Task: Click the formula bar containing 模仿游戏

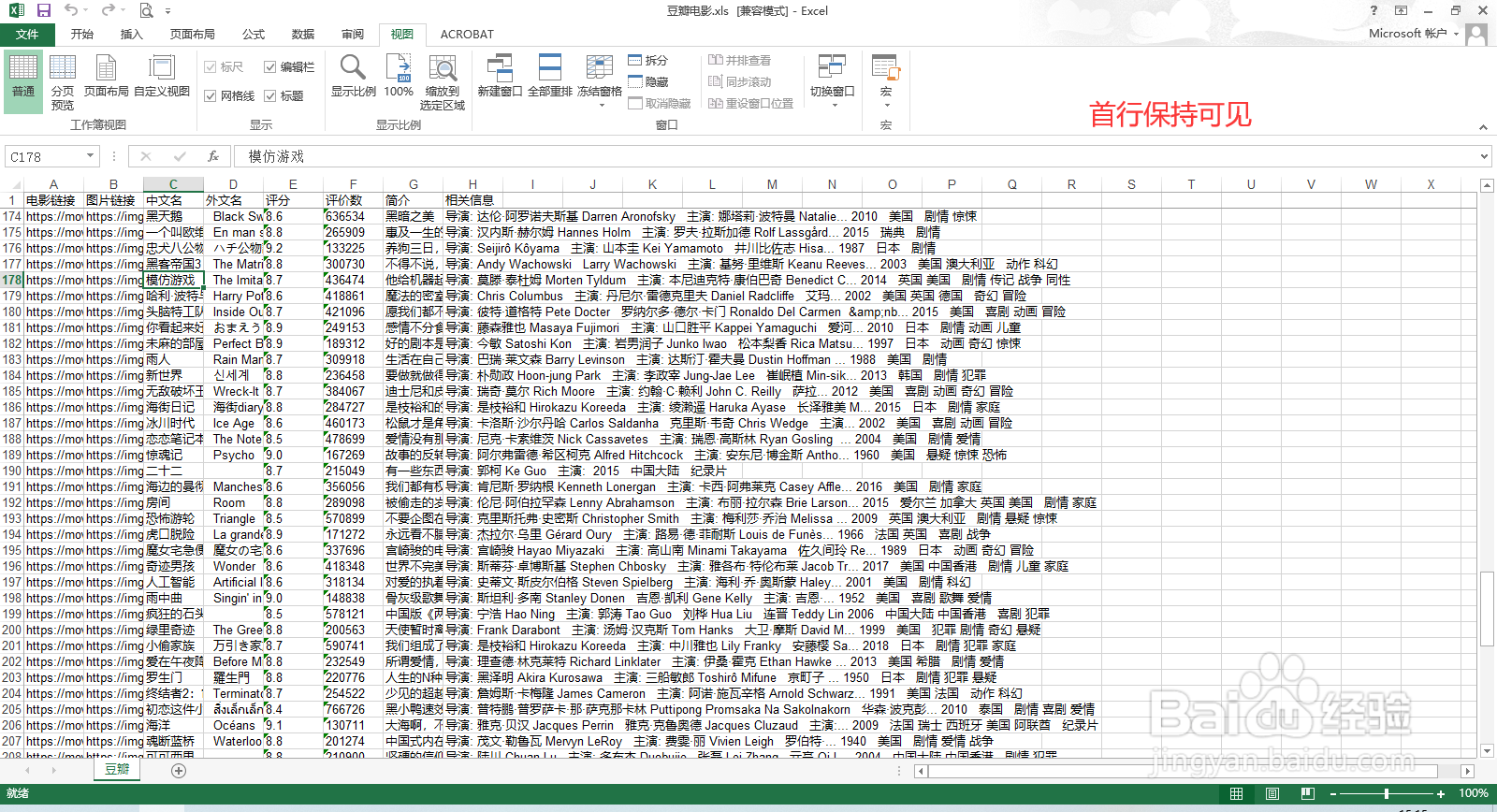Action: coord(856,156)
